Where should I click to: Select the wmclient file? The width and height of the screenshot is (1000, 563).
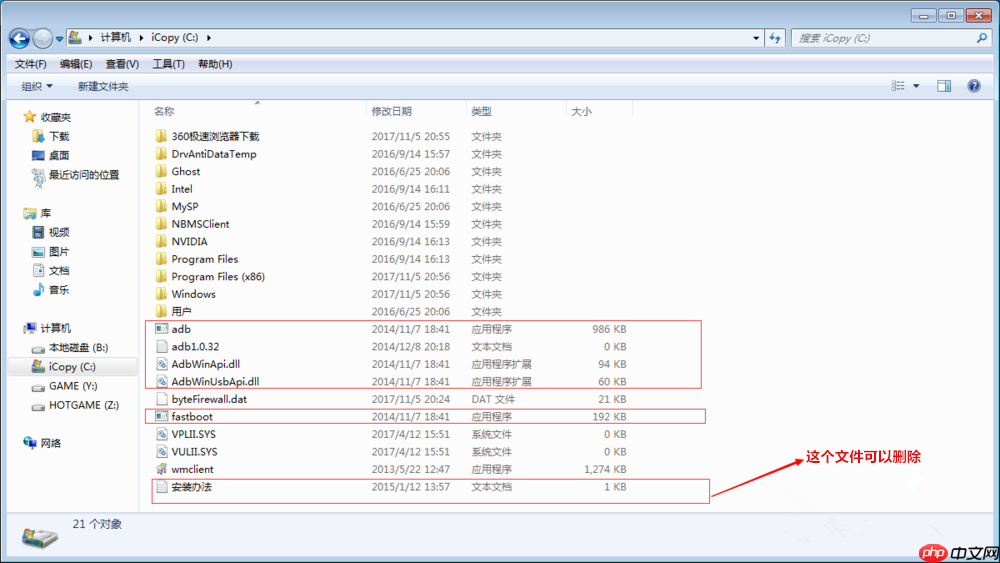192,469
